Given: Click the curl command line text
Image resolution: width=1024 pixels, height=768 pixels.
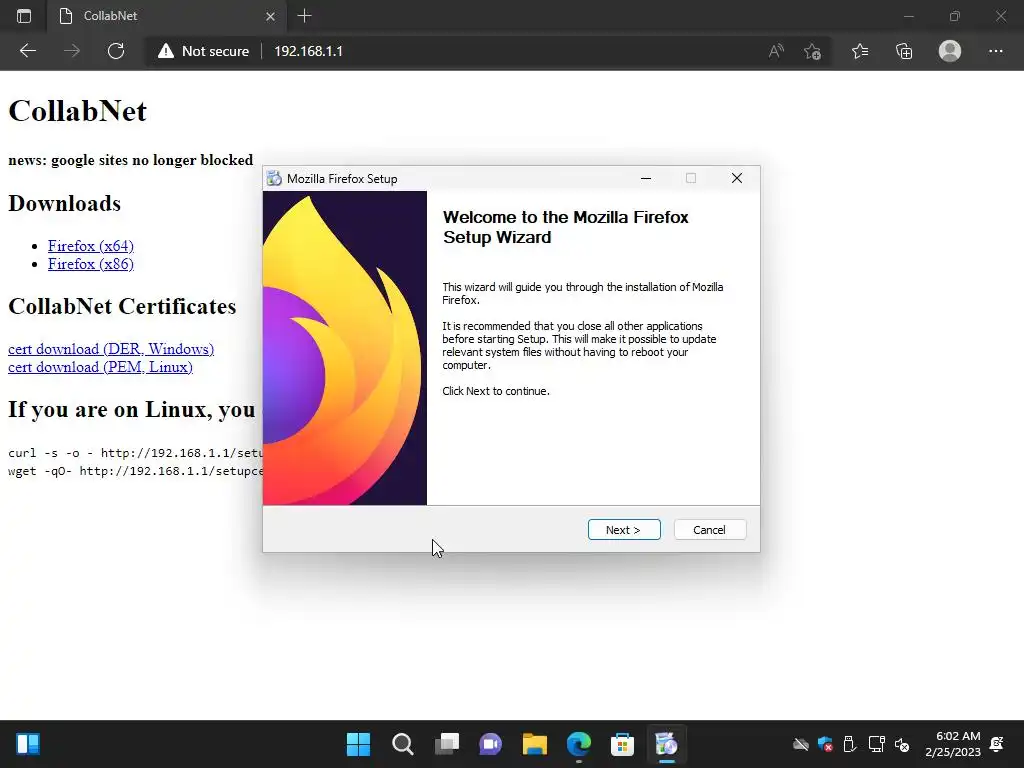Looking at the screenshot, I should click(x=135, y=453).
